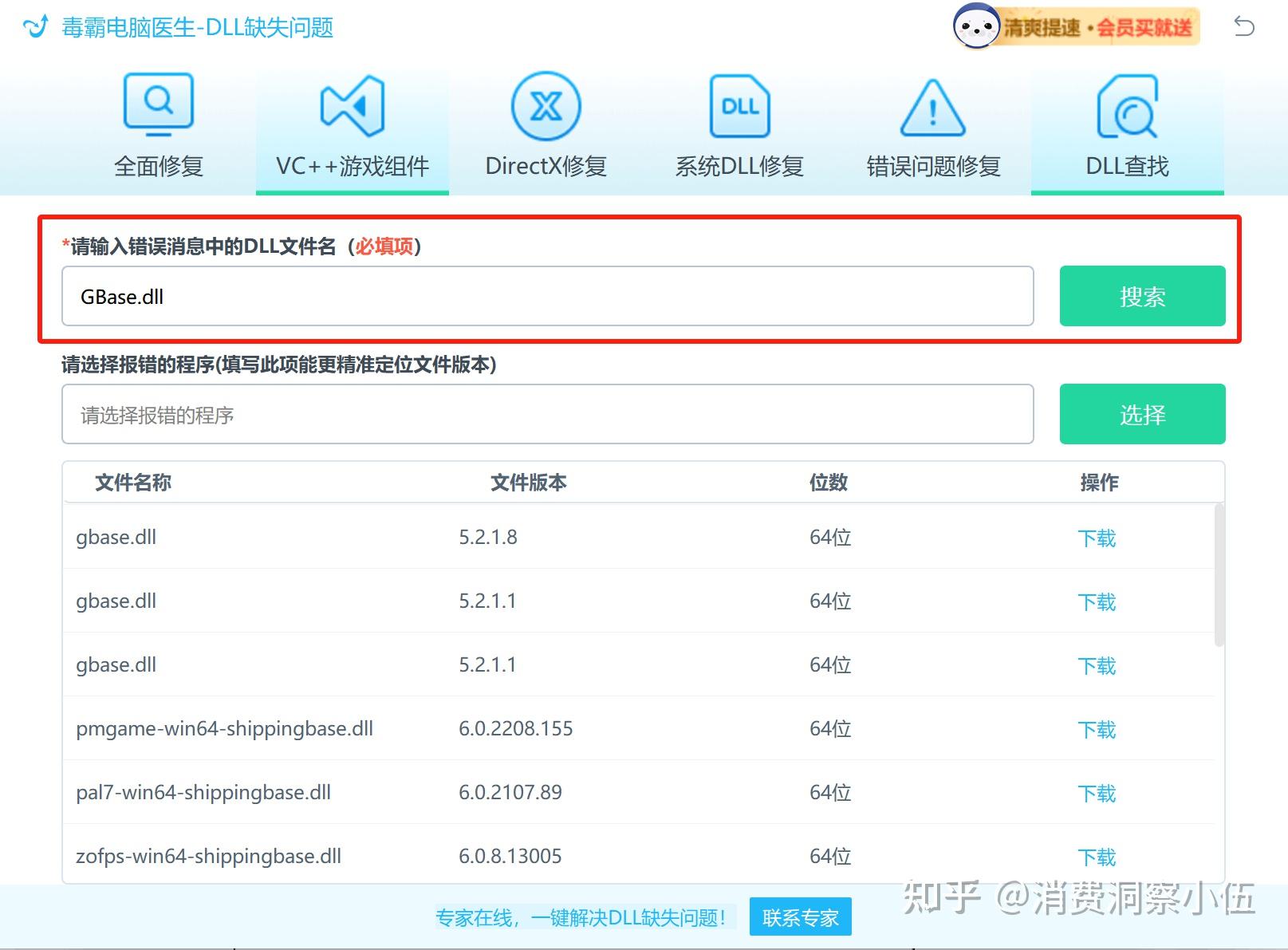Select the VC++游戏组件 icon

(x=351, y=104)
